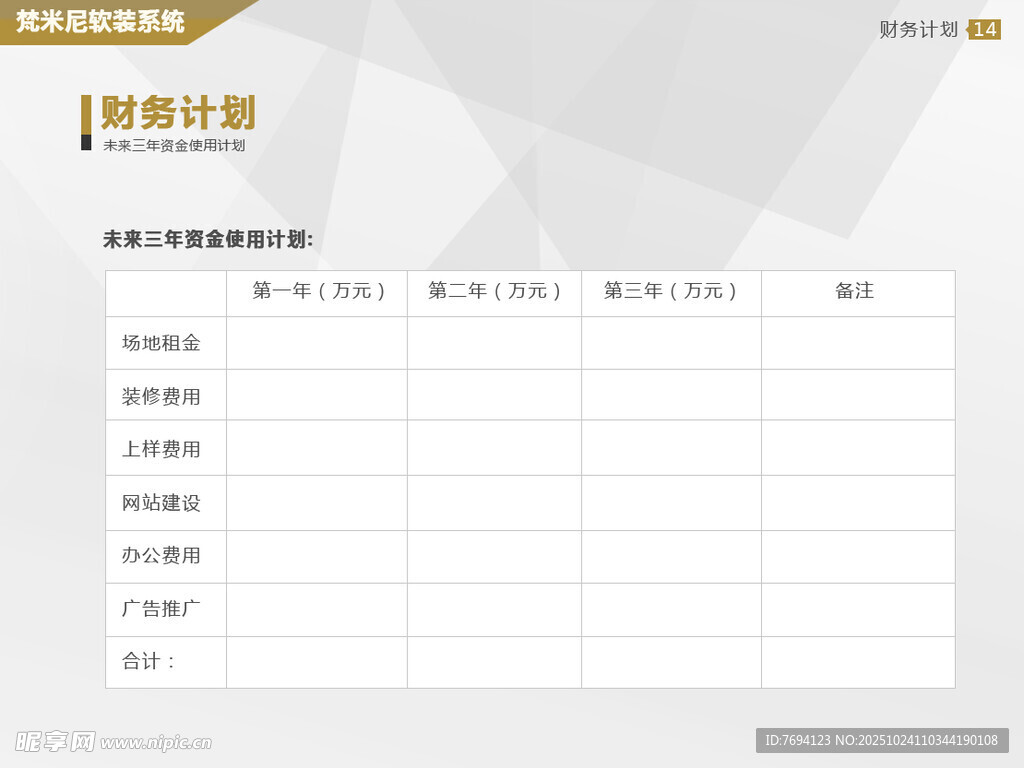Click the 广告推广 备注 empty cell
The image size is (1024, 768).
click(858, 610)
